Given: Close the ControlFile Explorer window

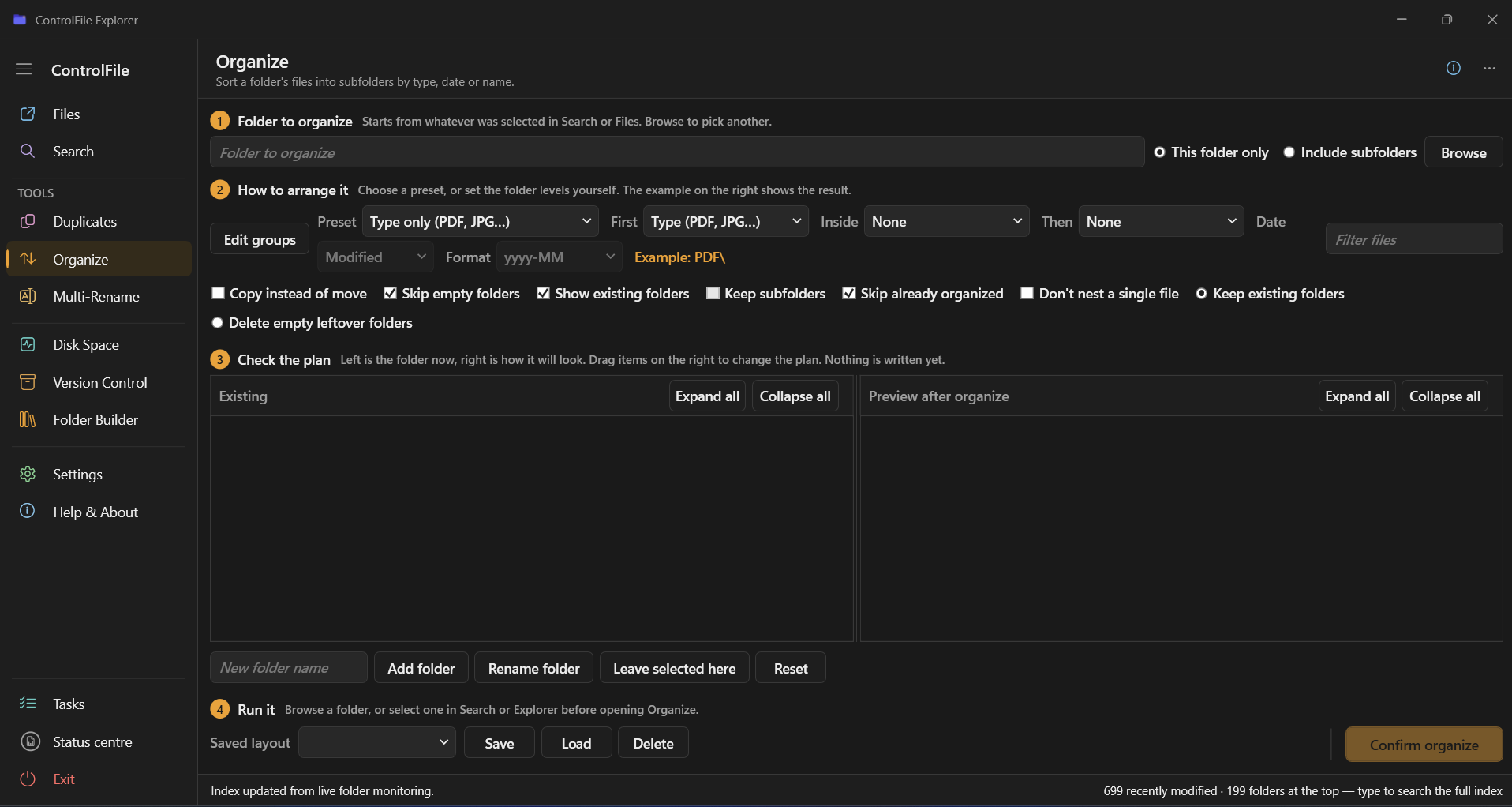Looking at the screenshot, I should pyautogui.click(x=1491, y=20).
